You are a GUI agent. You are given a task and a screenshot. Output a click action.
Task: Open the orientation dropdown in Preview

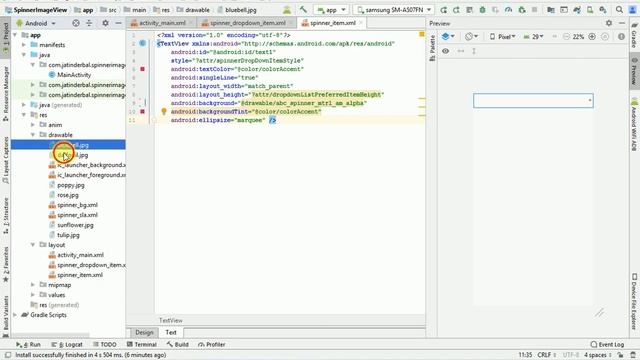click(x=471, y=37)
